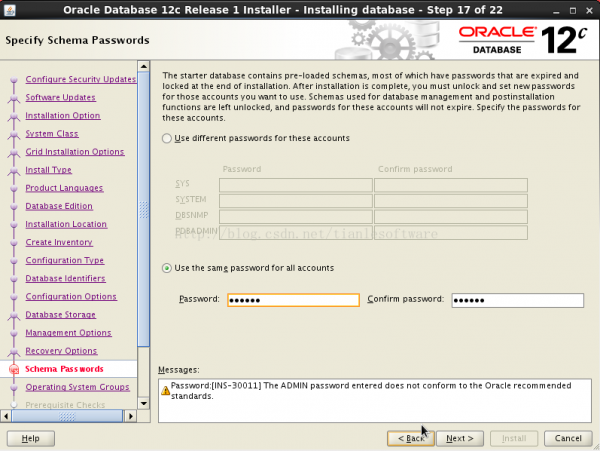Open Management Options step
The width and height of the screenshot is (600, 451).
pos(68,333)
